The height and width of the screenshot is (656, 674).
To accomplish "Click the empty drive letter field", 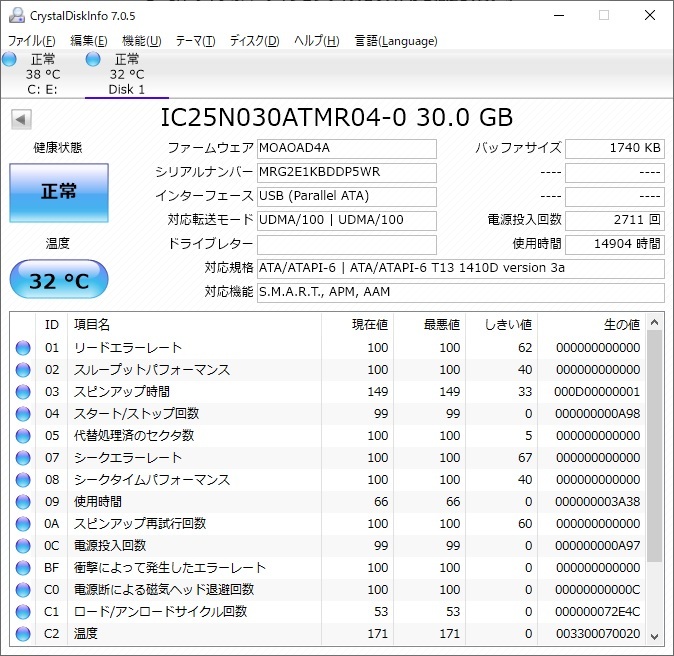I will pos(347,245).
